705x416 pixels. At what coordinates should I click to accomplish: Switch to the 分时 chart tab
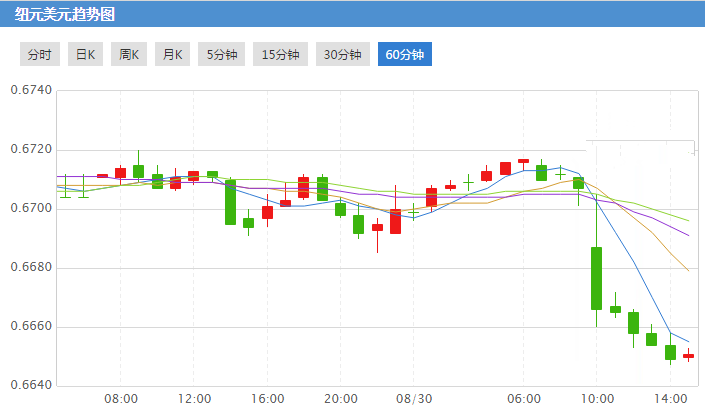40,55
